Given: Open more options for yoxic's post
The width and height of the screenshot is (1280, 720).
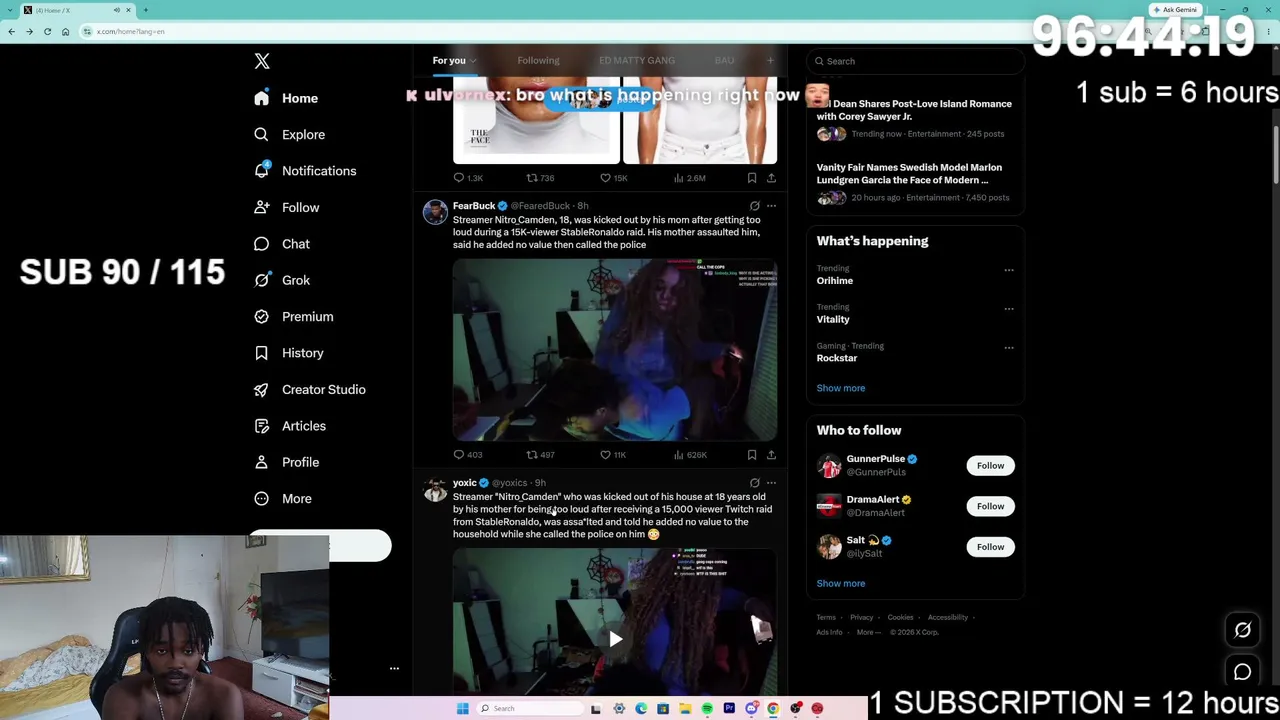Looking at the screenshot, I should point(771,483).
